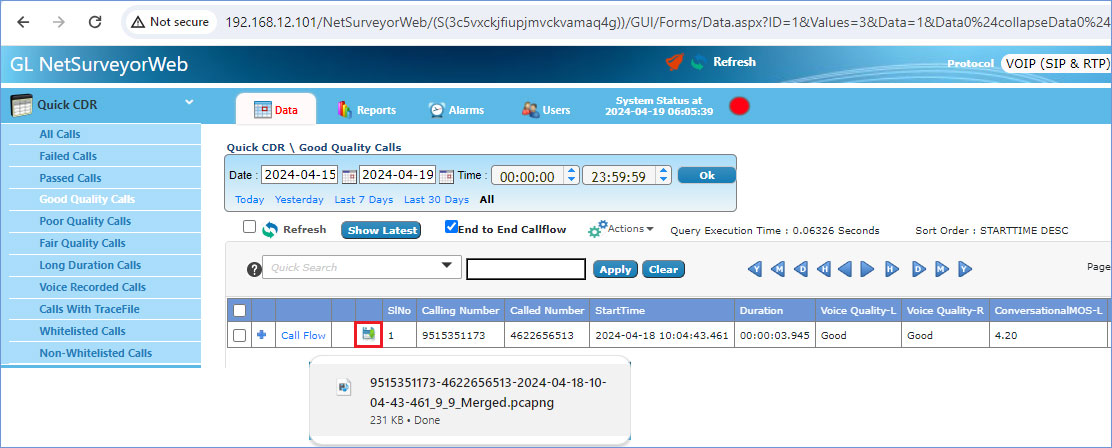Open the Protocol VOIP selector
1112x448 pixels.
[x=1056, y=64]
